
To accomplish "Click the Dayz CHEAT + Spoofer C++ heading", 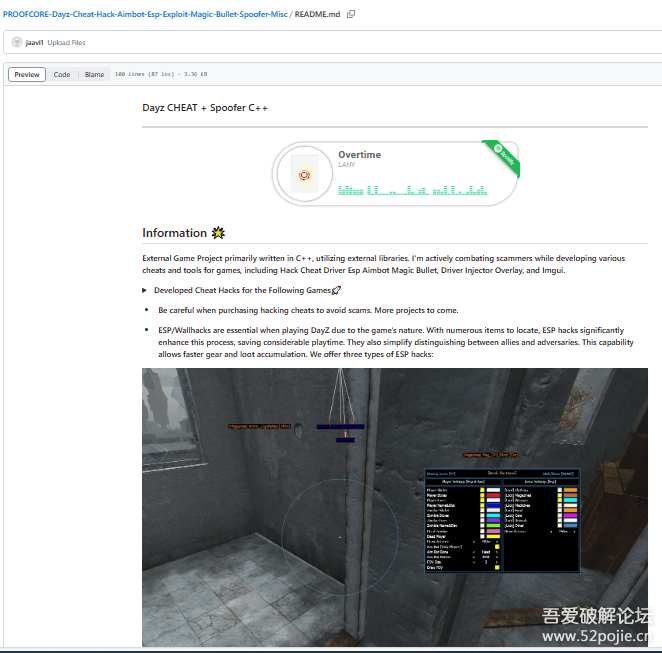I will [205, 108].
